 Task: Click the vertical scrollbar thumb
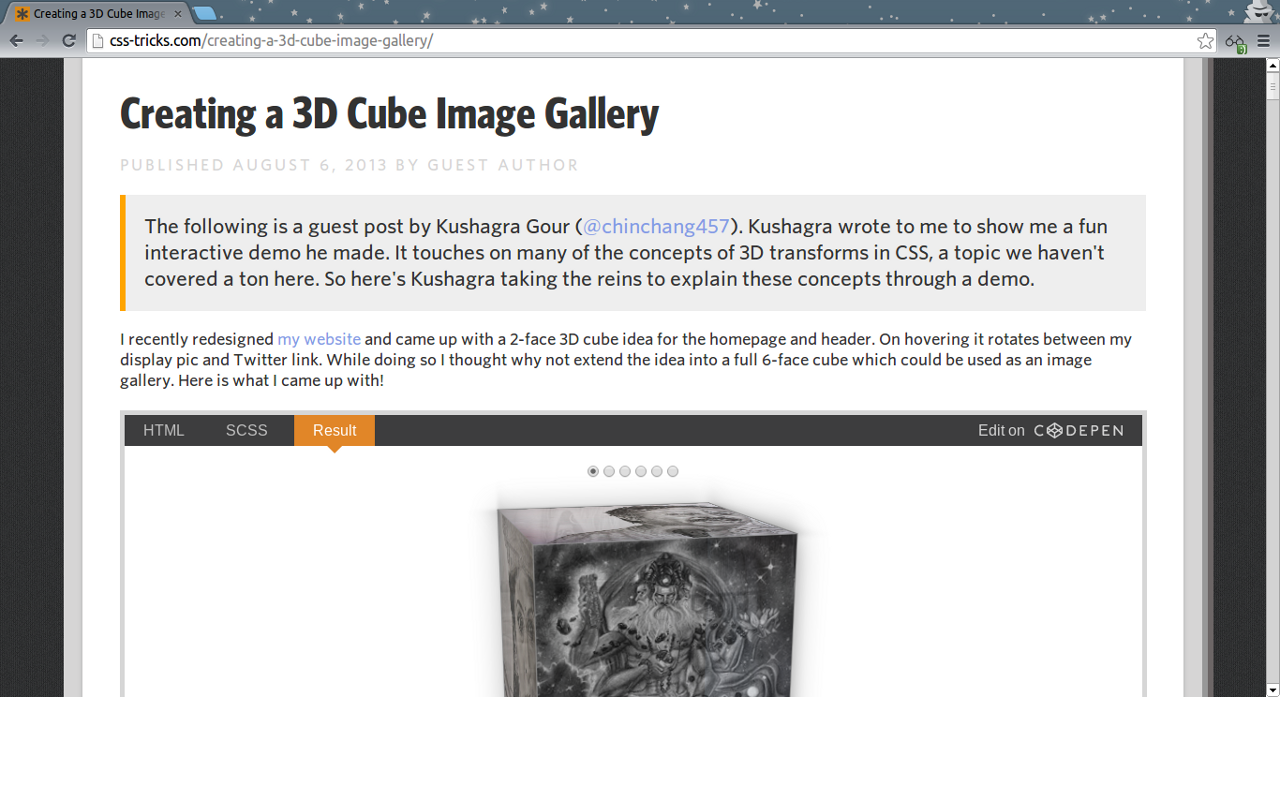point(1273,86)
